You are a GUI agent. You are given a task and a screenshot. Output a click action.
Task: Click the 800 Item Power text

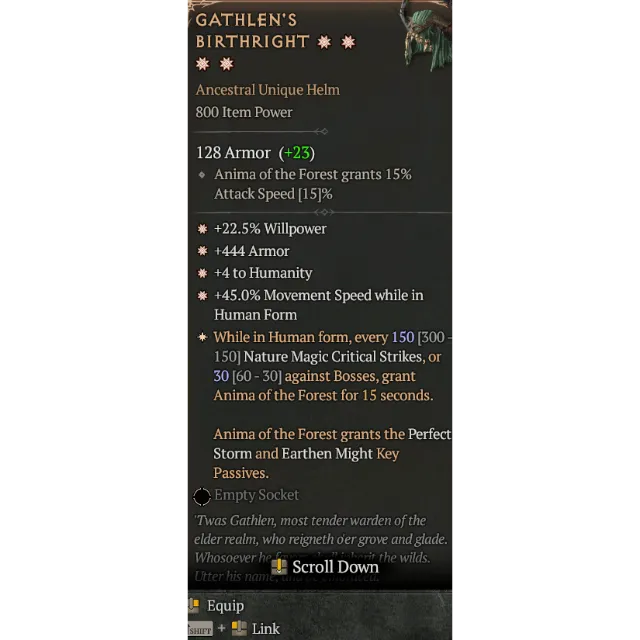click(x=244, y=112)
